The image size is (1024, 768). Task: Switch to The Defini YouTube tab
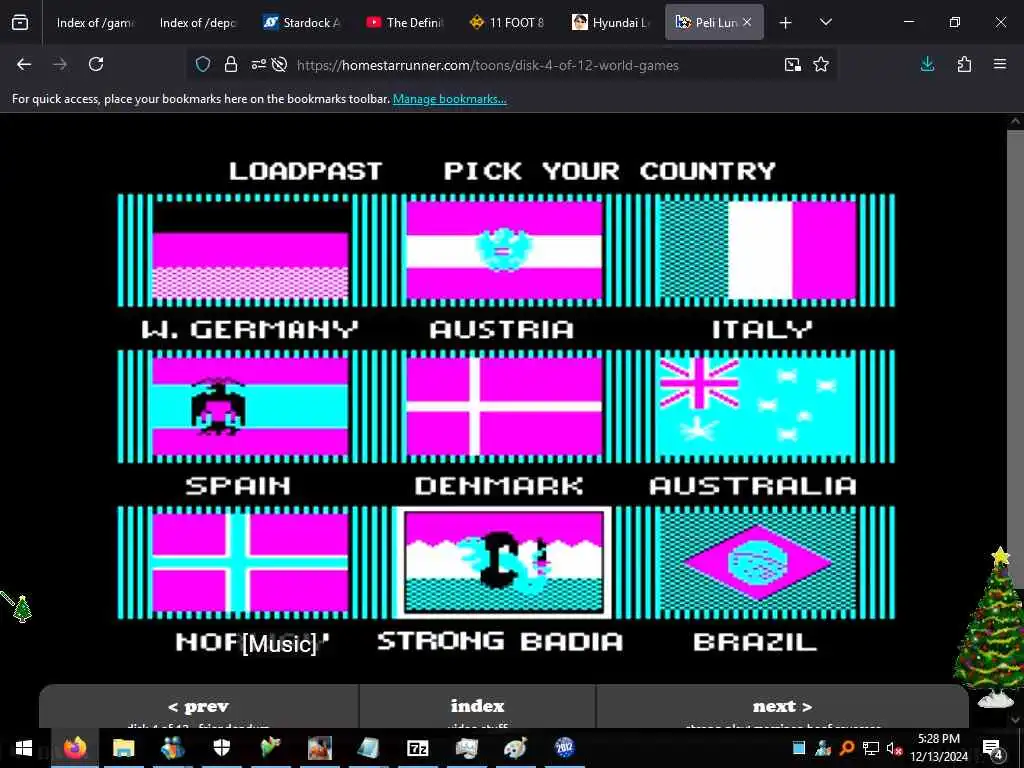(405, 23)
